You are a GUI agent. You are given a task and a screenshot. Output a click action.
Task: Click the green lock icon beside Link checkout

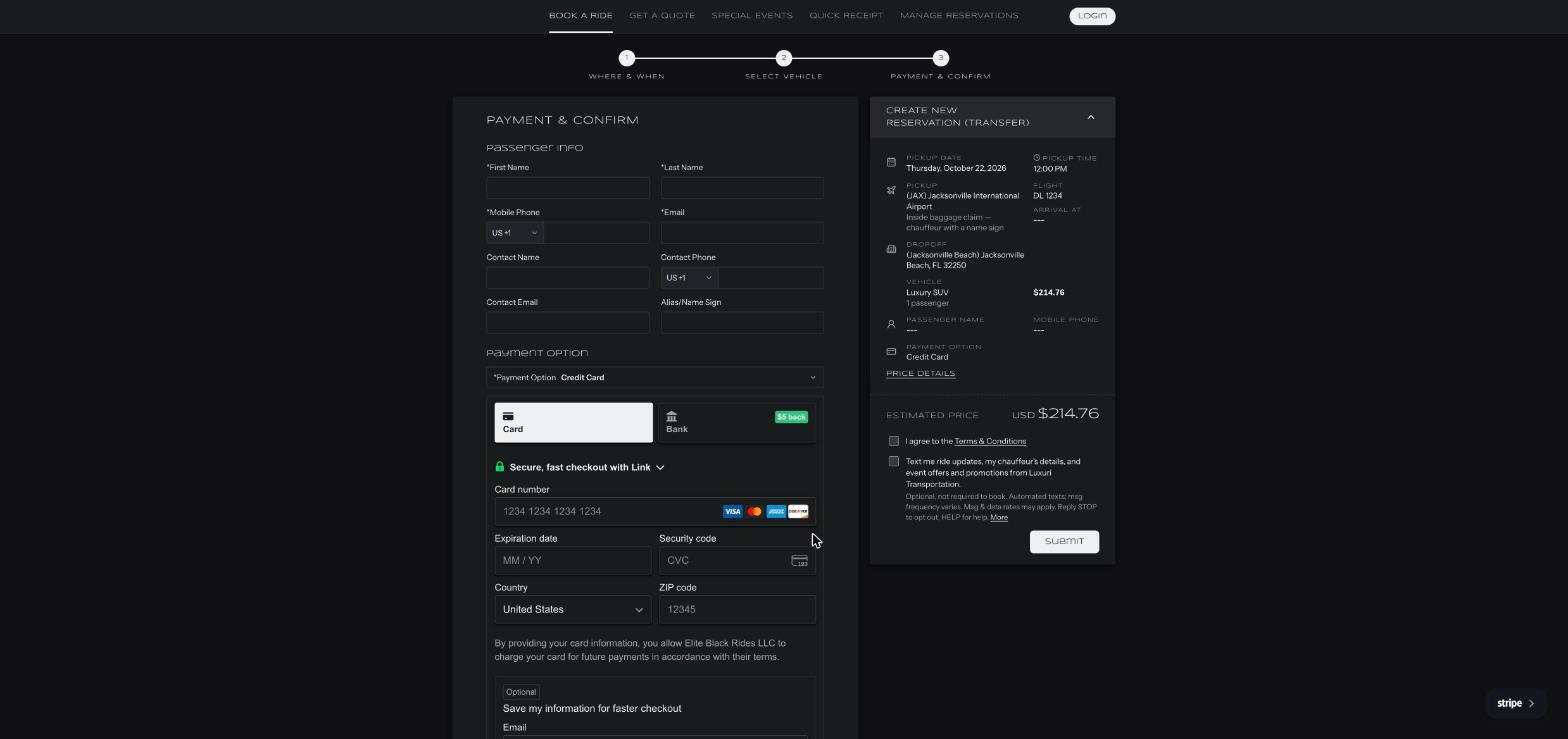500,467
